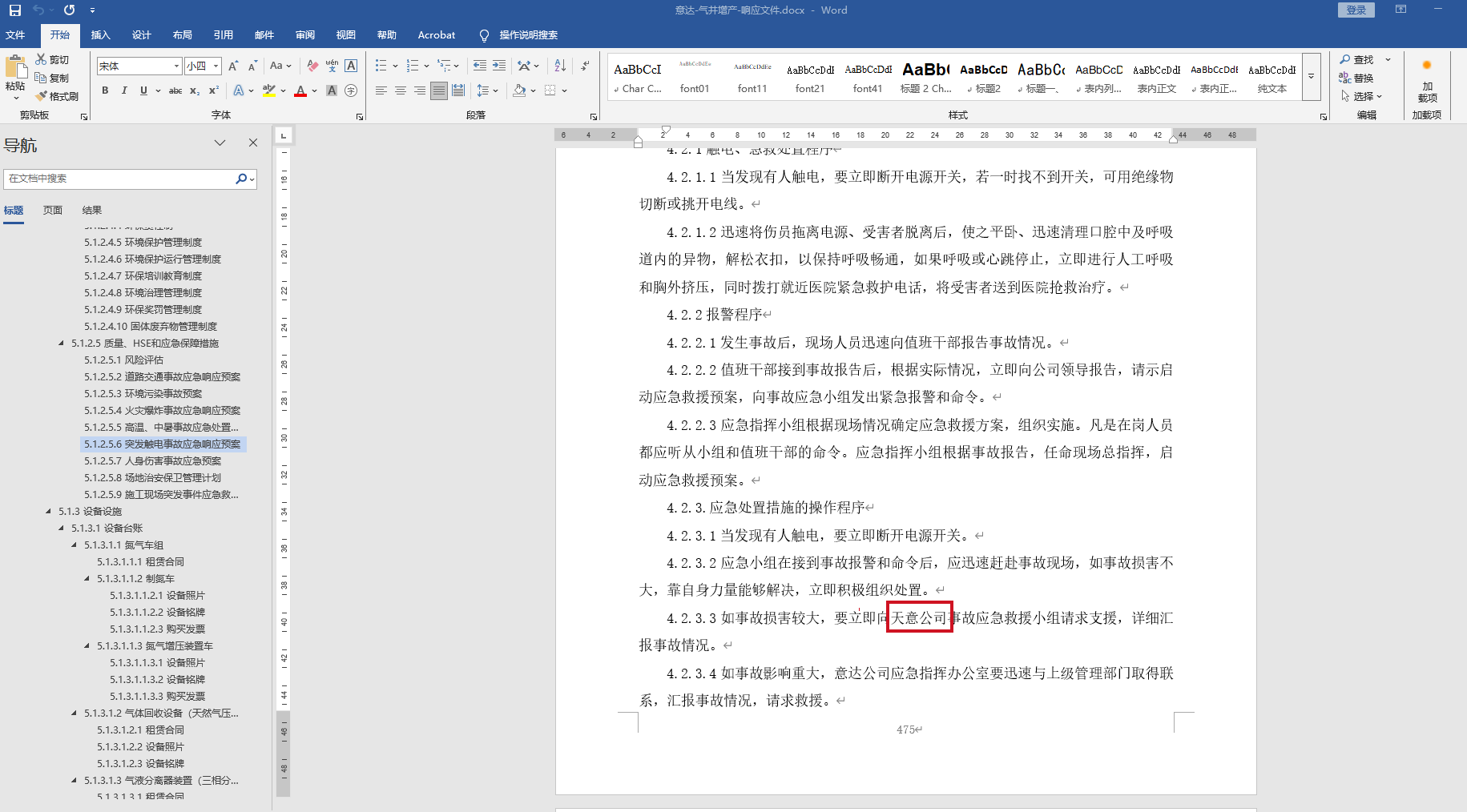Click the 粘贴 (paste) button

(15, 77)
